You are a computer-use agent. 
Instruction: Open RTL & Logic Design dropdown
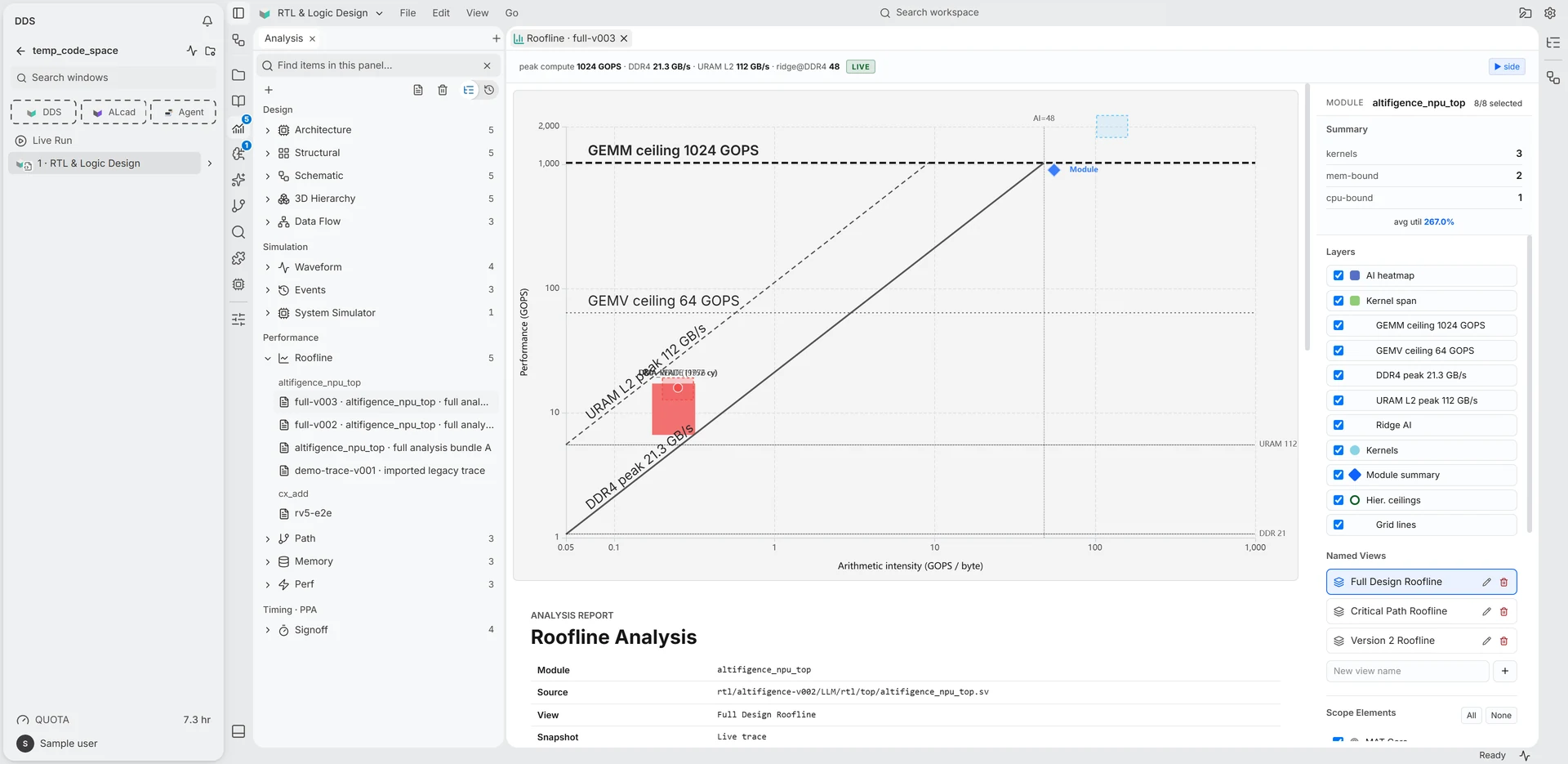tap(321, 13)
